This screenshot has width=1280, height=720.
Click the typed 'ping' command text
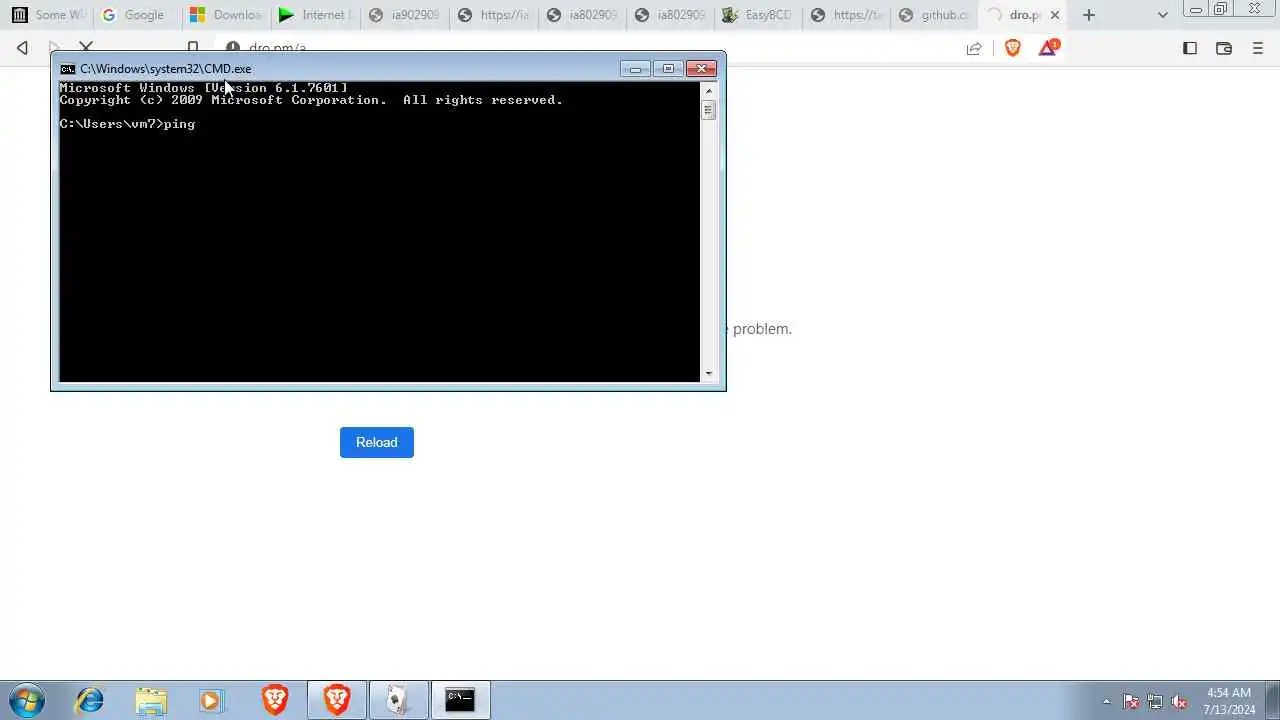180,124
